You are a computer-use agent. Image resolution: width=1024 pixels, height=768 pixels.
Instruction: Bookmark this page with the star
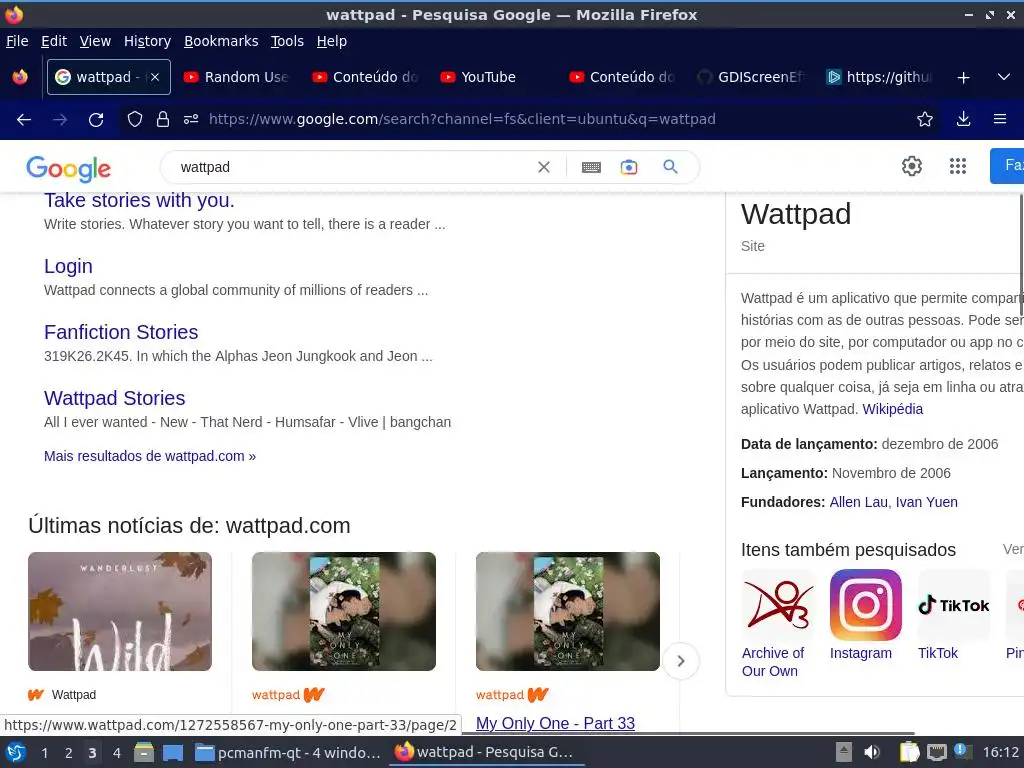(925, 120)
